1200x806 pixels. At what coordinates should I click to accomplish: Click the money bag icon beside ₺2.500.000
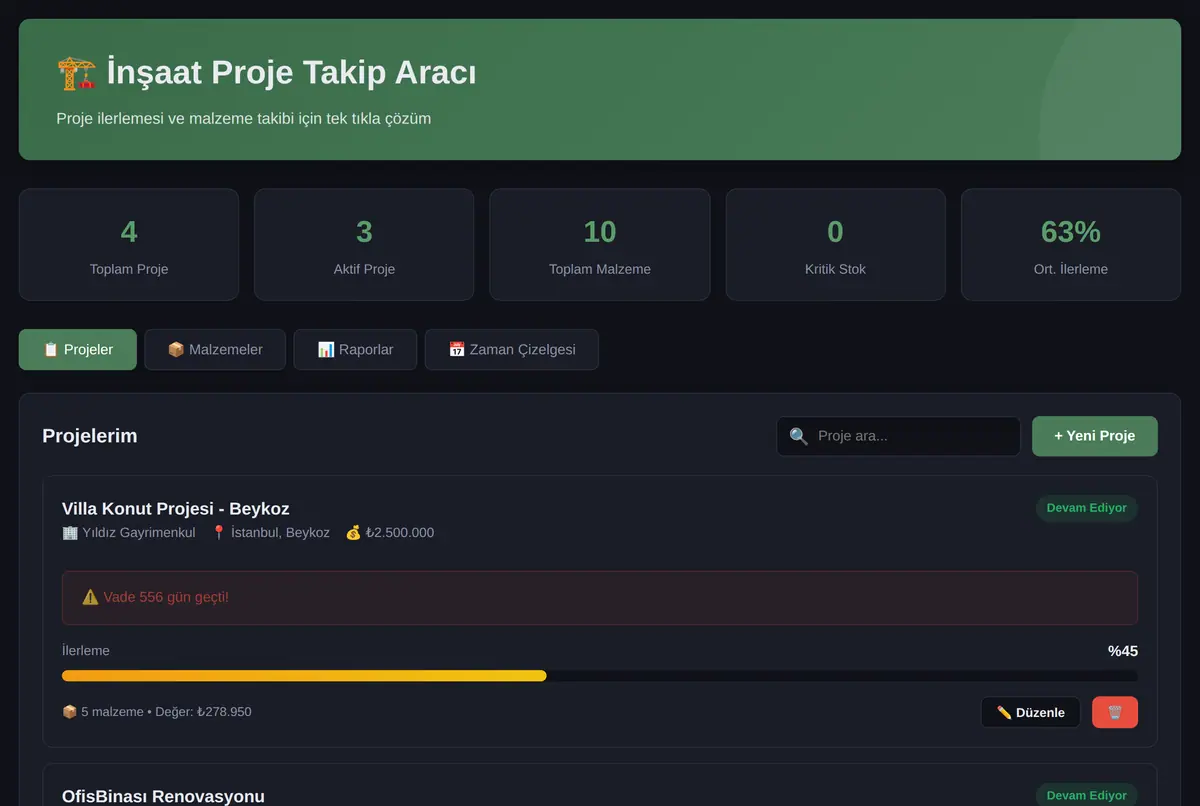(x=353, y=533)
